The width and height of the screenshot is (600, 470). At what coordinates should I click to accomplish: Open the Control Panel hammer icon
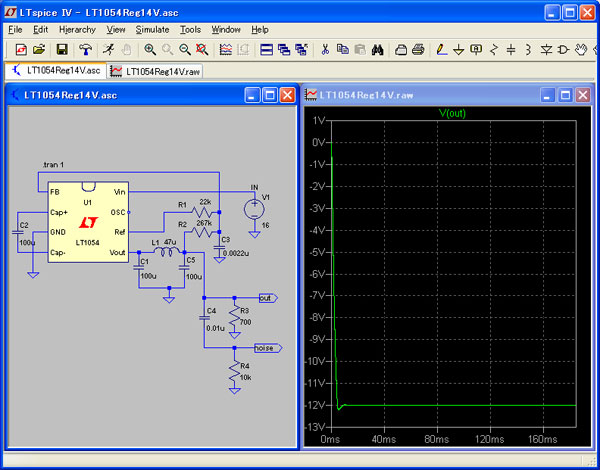pos(85,49)
